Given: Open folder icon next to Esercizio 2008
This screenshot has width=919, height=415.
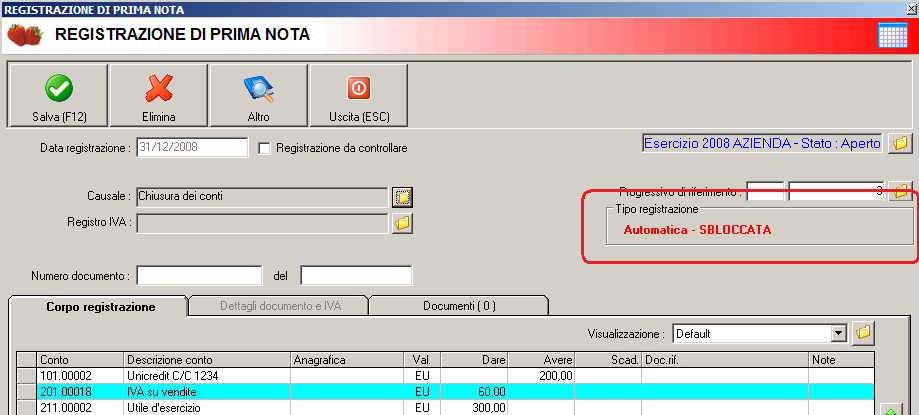Looking at the screenshot, I should click(900, 143).
